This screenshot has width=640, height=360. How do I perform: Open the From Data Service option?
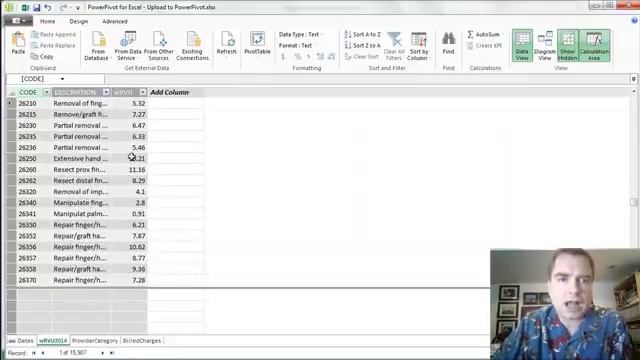coord(128,46)
